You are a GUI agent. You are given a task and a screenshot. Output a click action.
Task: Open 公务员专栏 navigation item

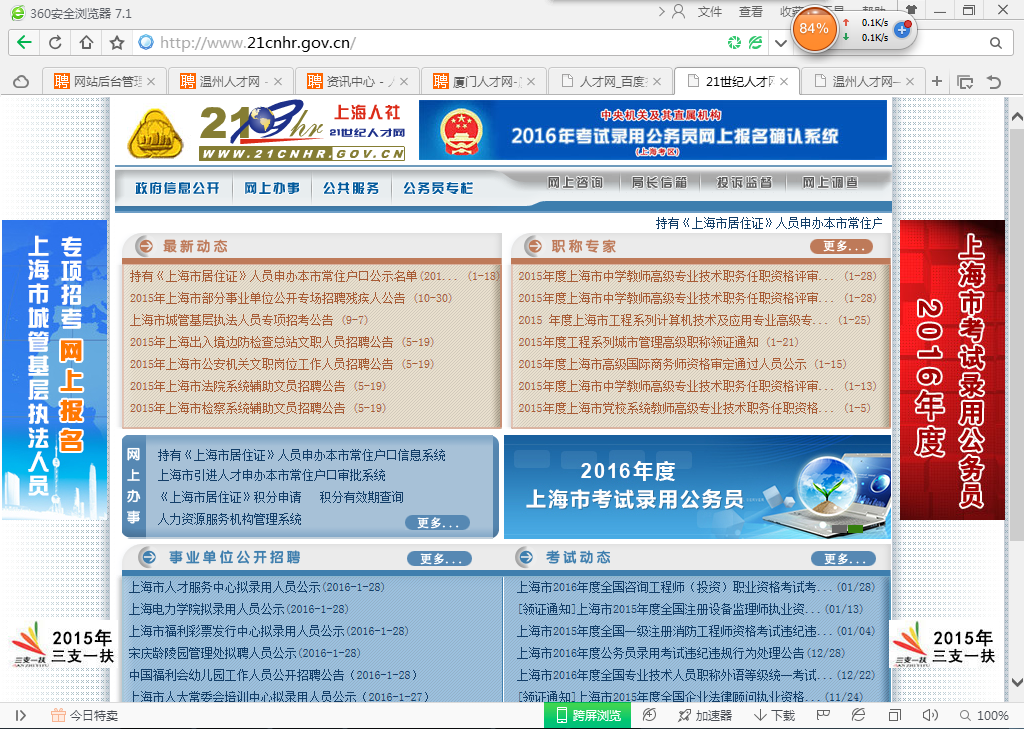coord(438,188)
